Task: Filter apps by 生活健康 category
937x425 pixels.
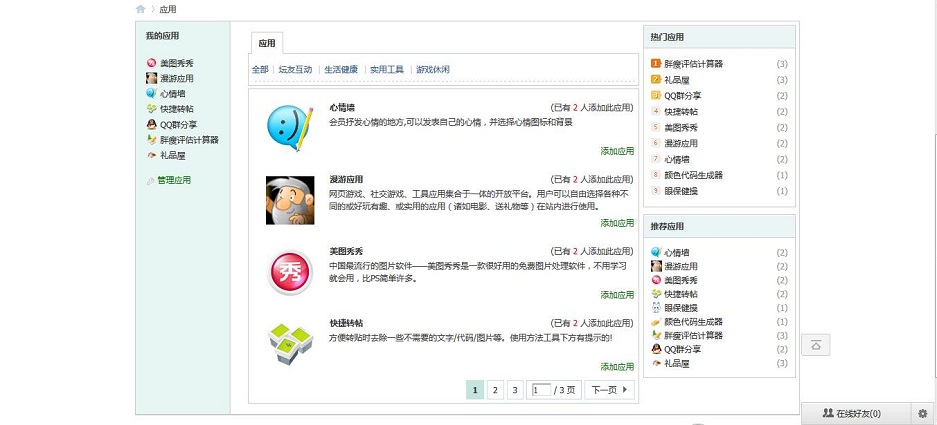Action: click(x=341, y=69)
